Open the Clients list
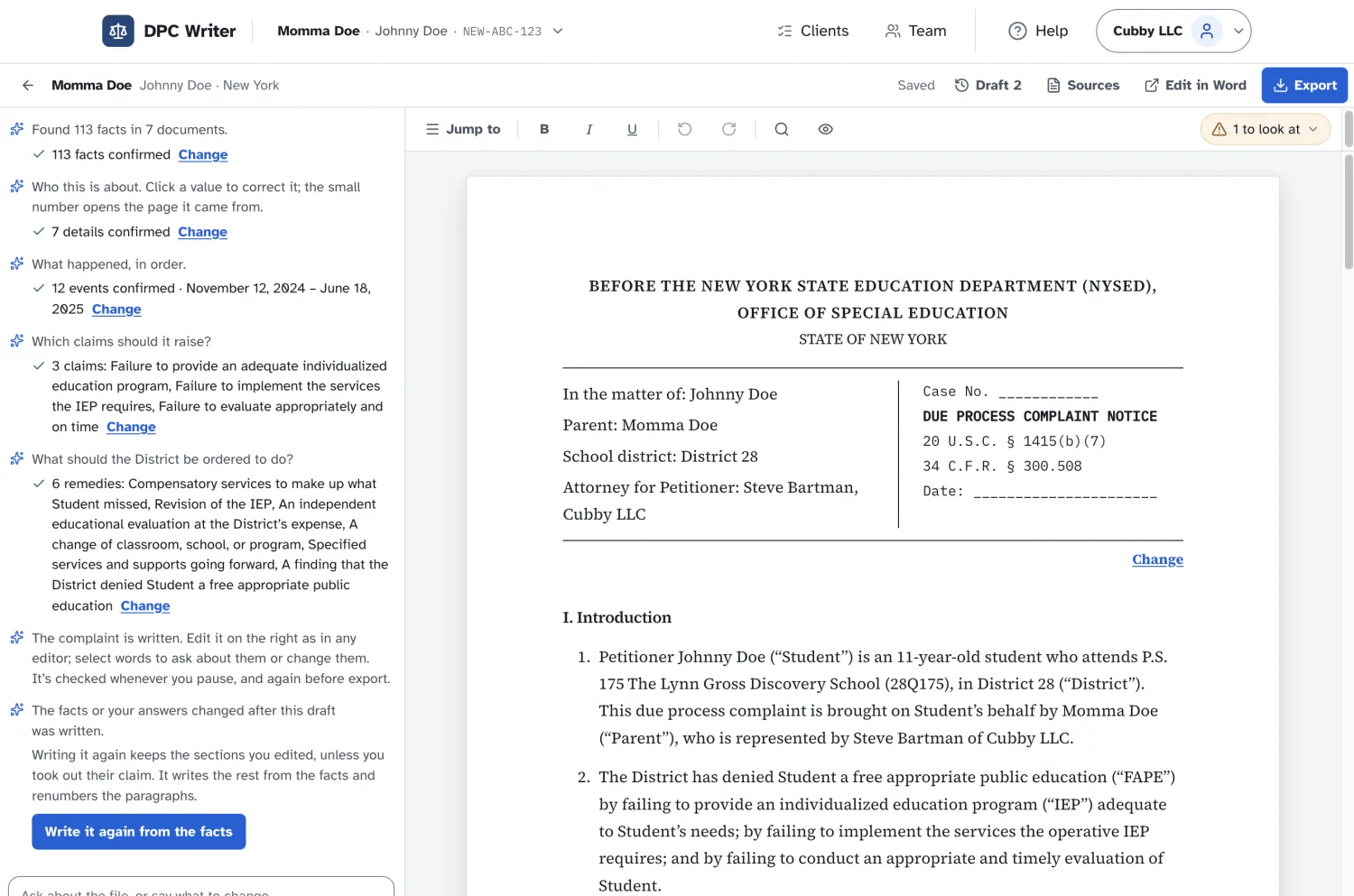 812,31
